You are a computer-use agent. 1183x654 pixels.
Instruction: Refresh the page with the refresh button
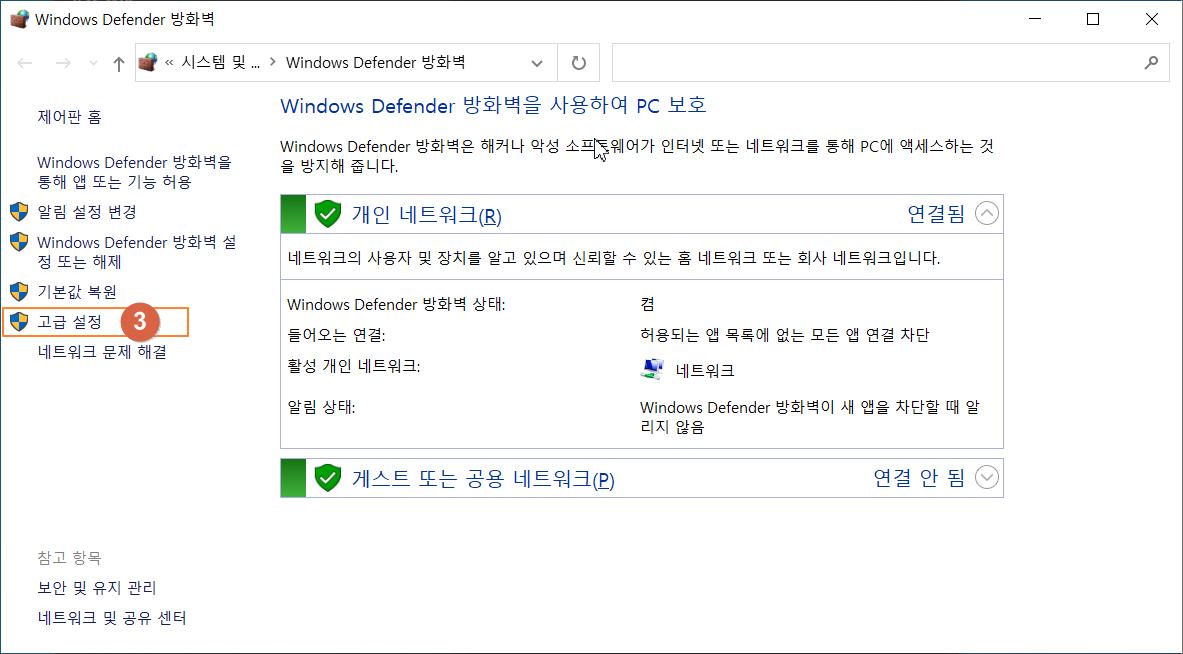pyautogui.click(x=579, y=63)
